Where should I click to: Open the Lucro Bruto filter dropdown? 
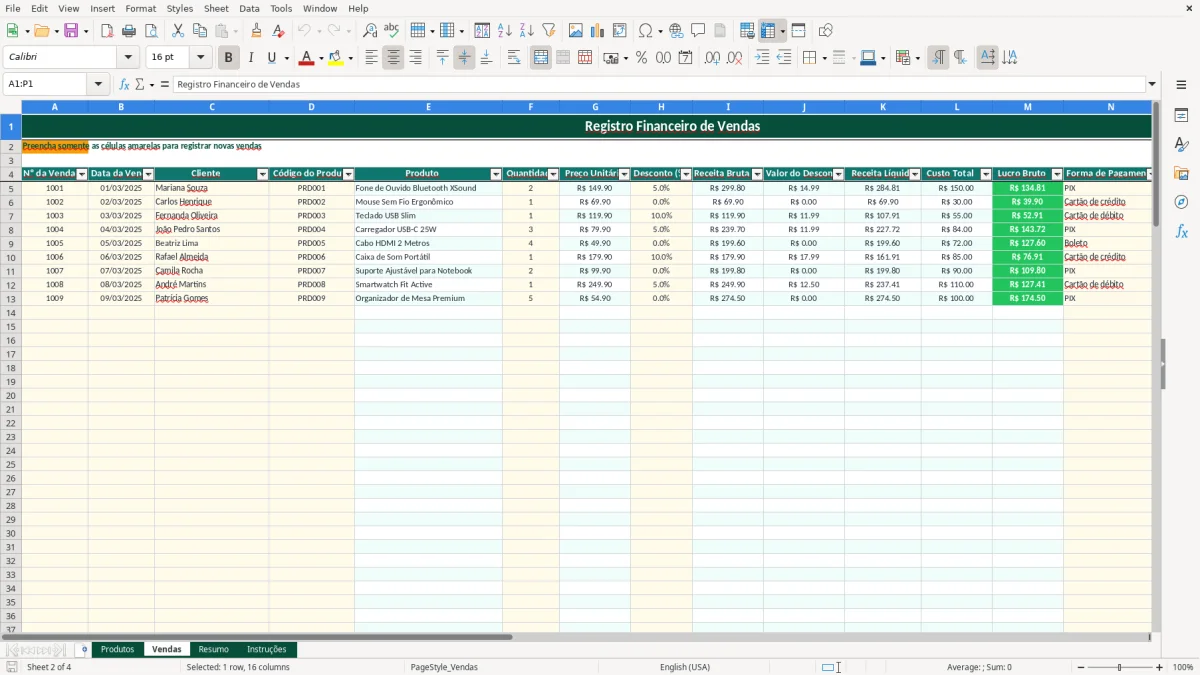[x=1057, y=174]
